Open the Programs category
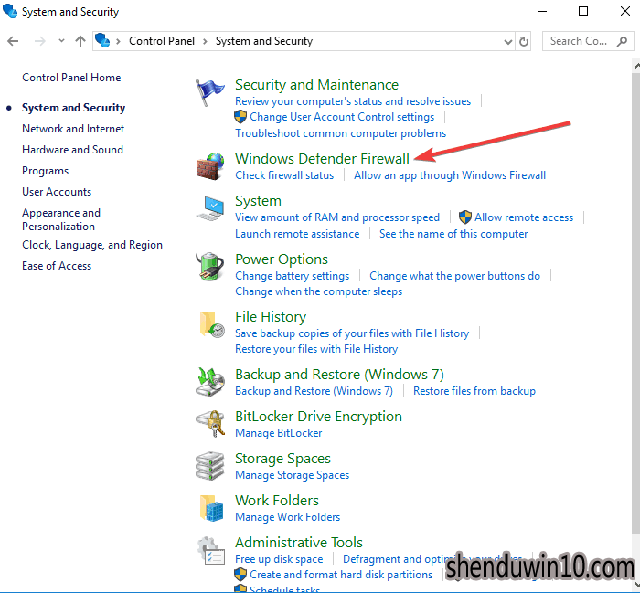 (45, 171)
